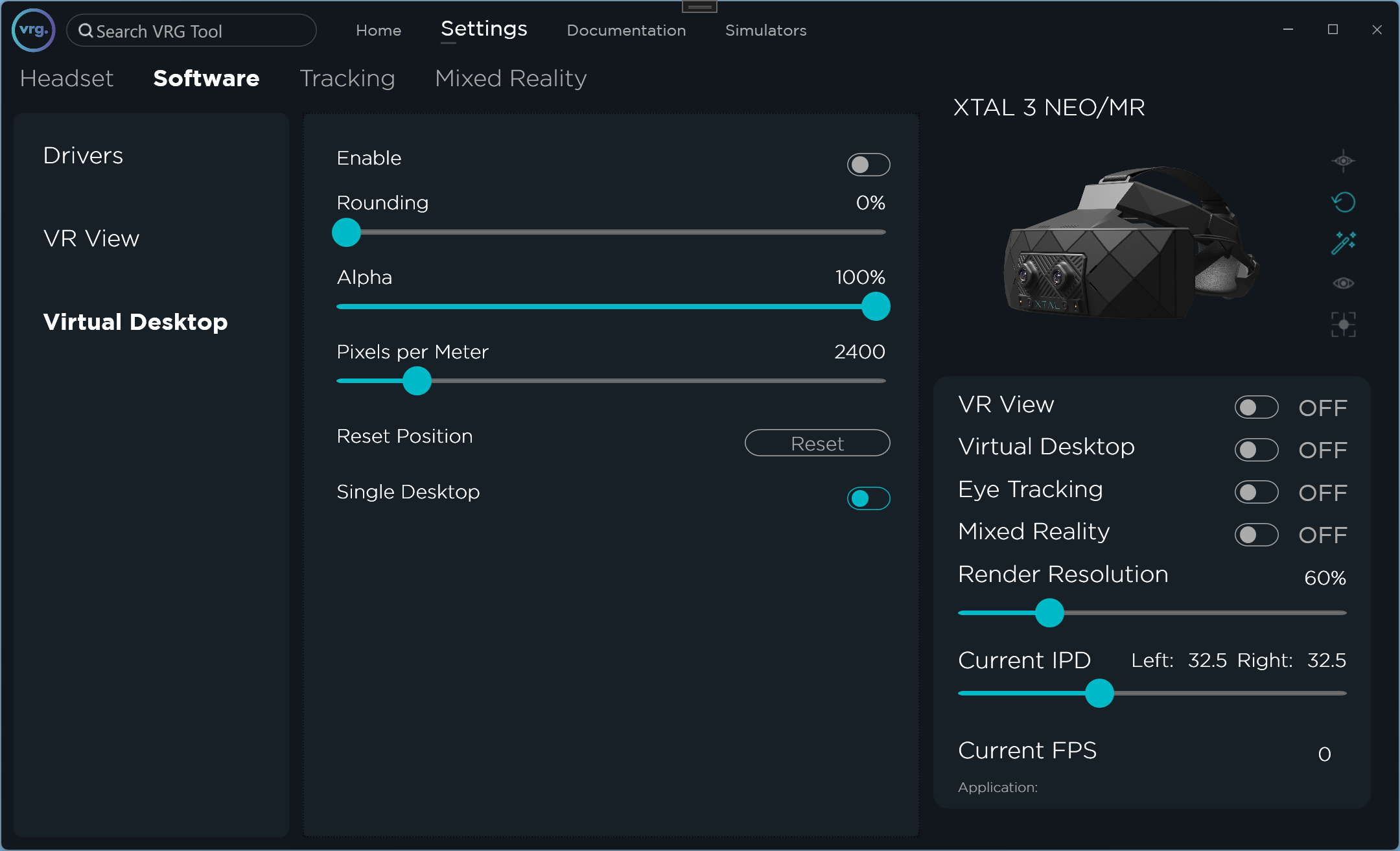The height and width of the screenshot is (851, 1400).
Task: Click the Alpha slider handle
Action: coord(876,307)
